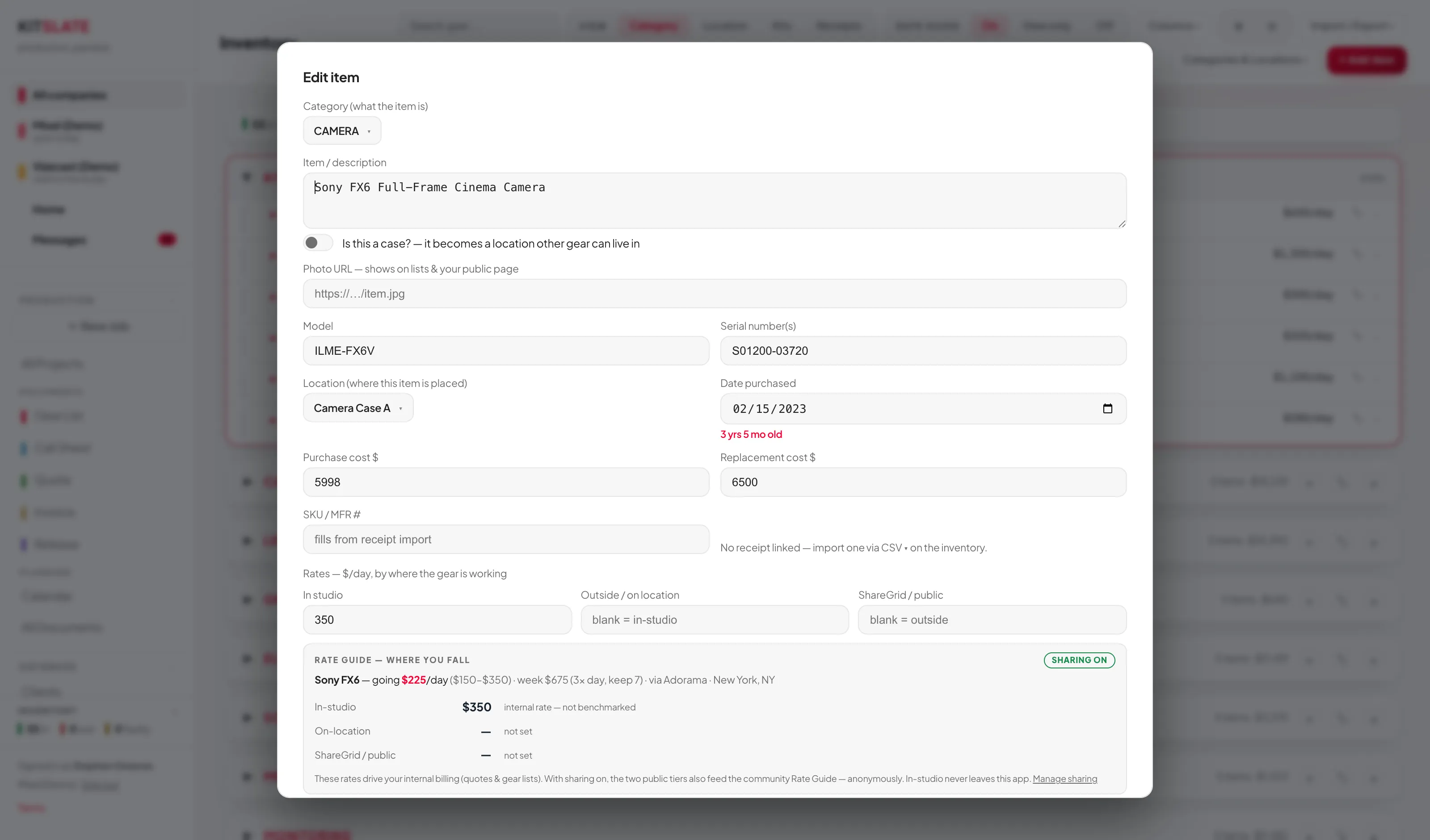
Task: Click the 'Rates — $/day' section label
Action: [x=404, y=573]
